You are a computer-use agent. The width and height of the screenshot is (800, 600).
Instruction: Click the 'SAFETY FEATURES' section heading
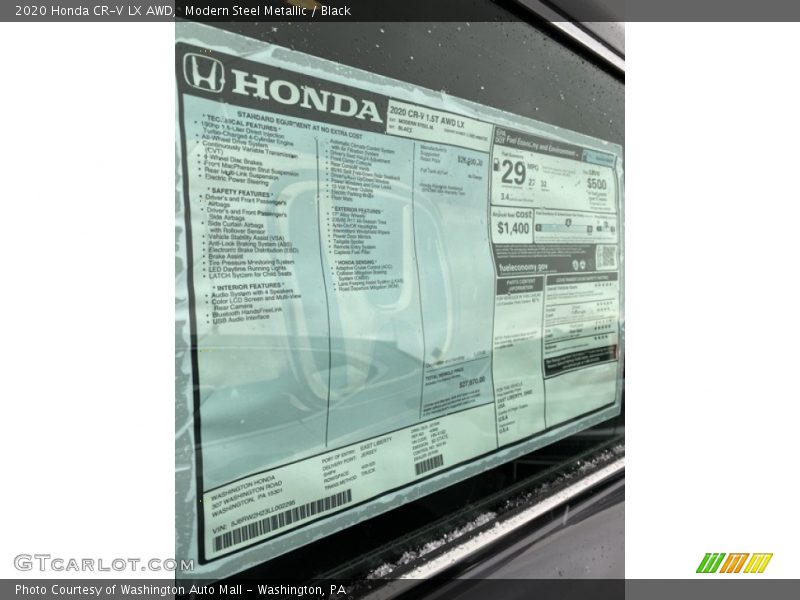240,192
